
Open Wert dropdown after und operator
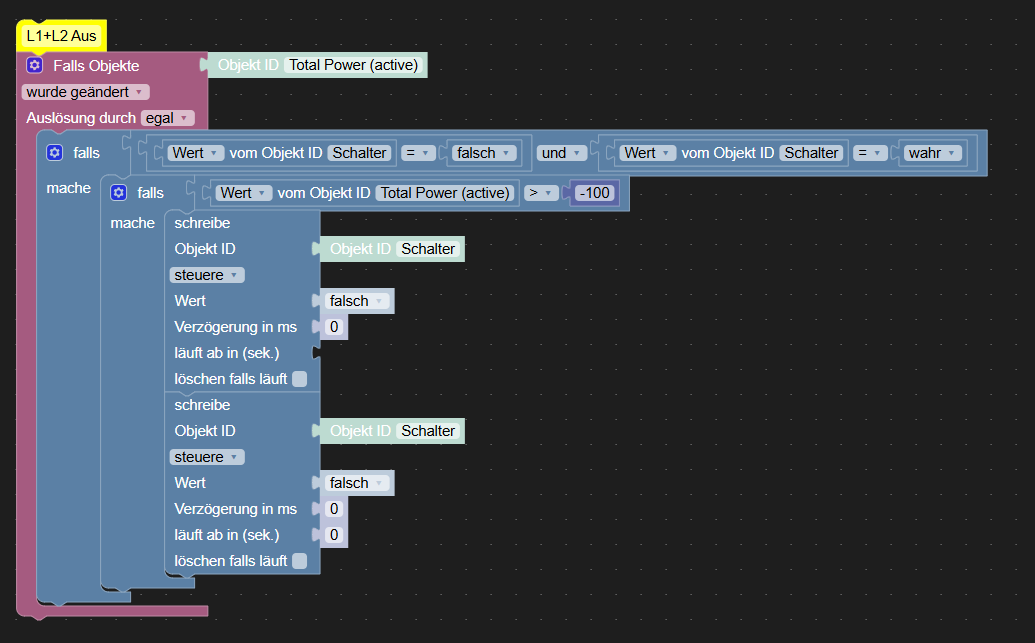648,153
